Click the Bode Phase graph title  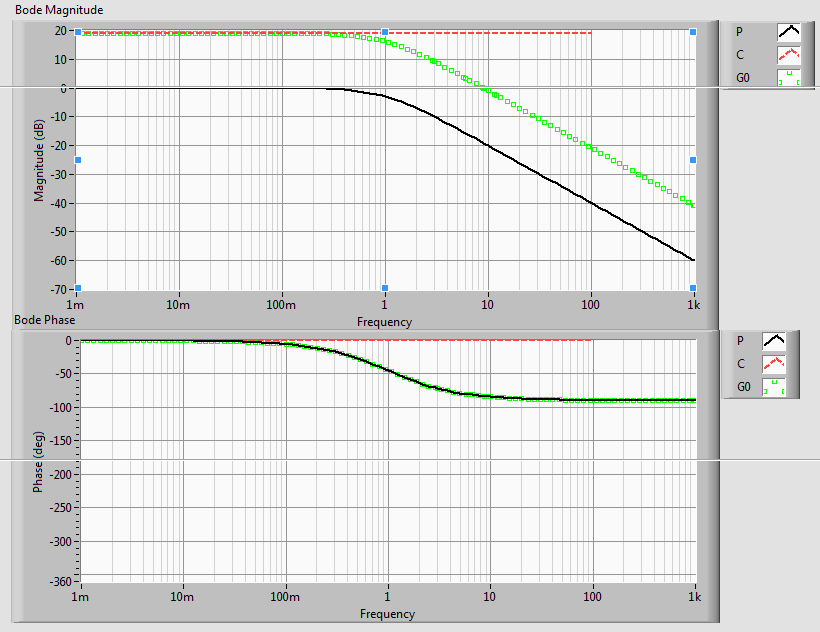[45, 320]
